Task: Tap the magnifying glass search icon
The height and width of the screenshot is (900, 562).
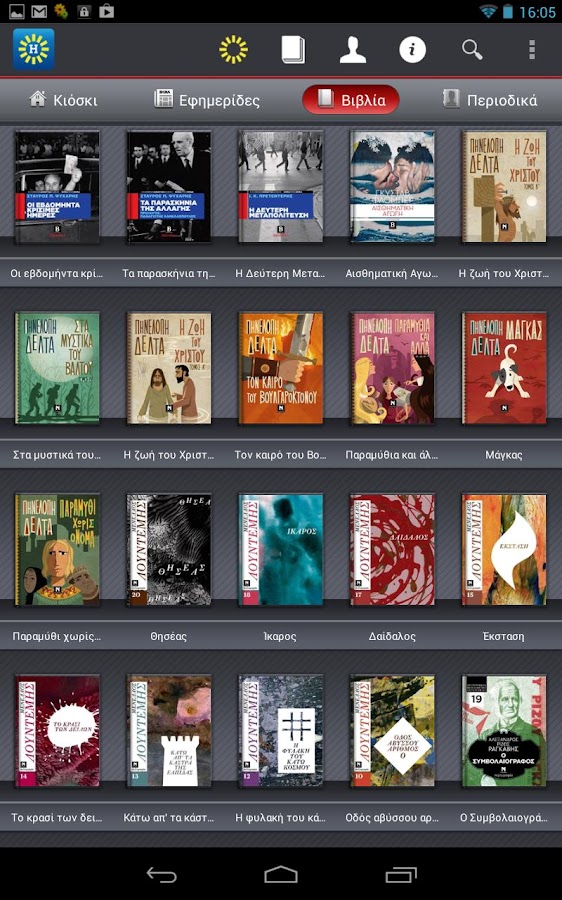Action: tap(472, 50)
